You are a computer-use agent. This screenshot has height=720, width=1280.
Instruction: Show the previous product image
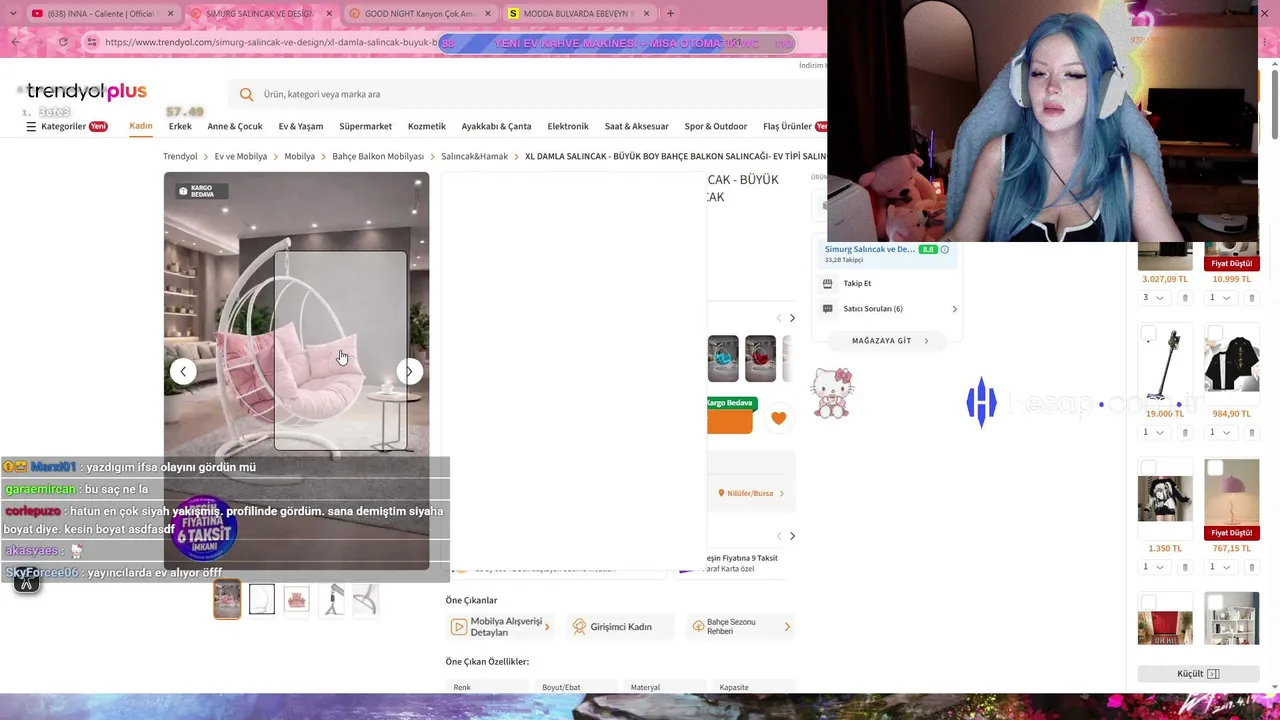point(183,372)
